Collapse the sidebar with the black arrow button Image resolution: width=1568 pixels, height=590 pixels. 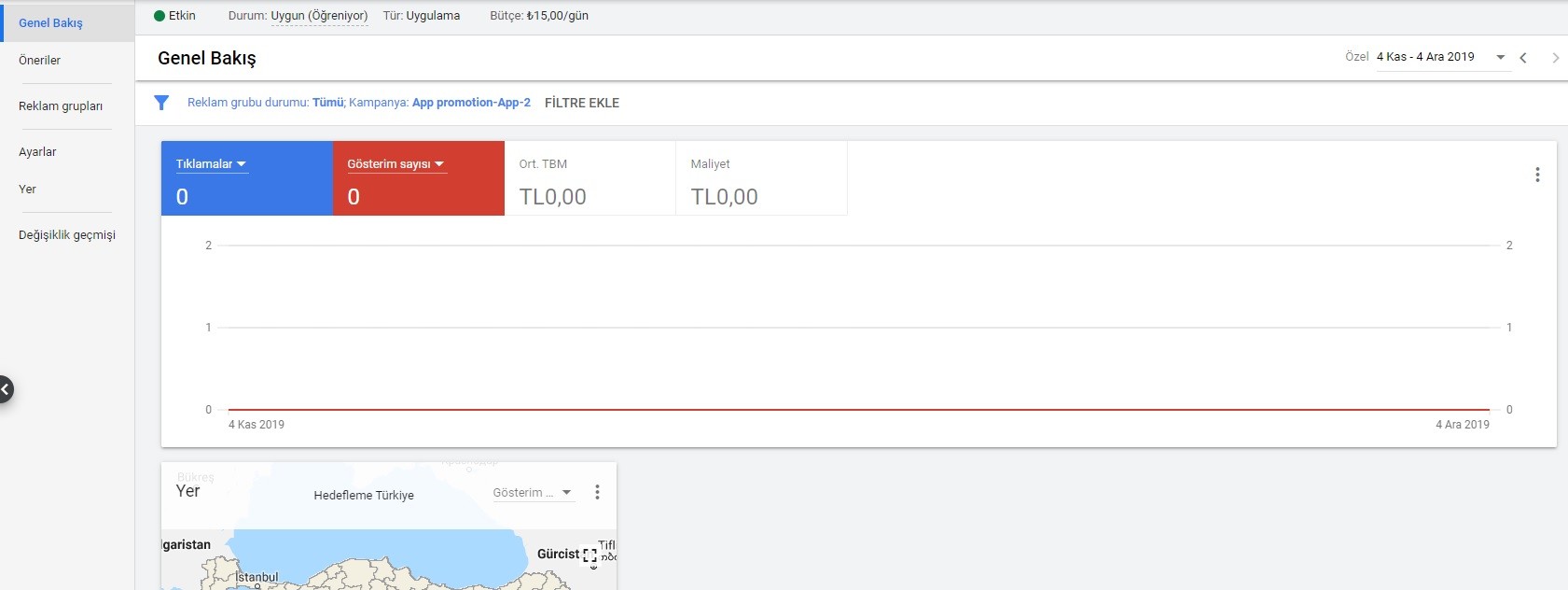click(x=5, y=389)
